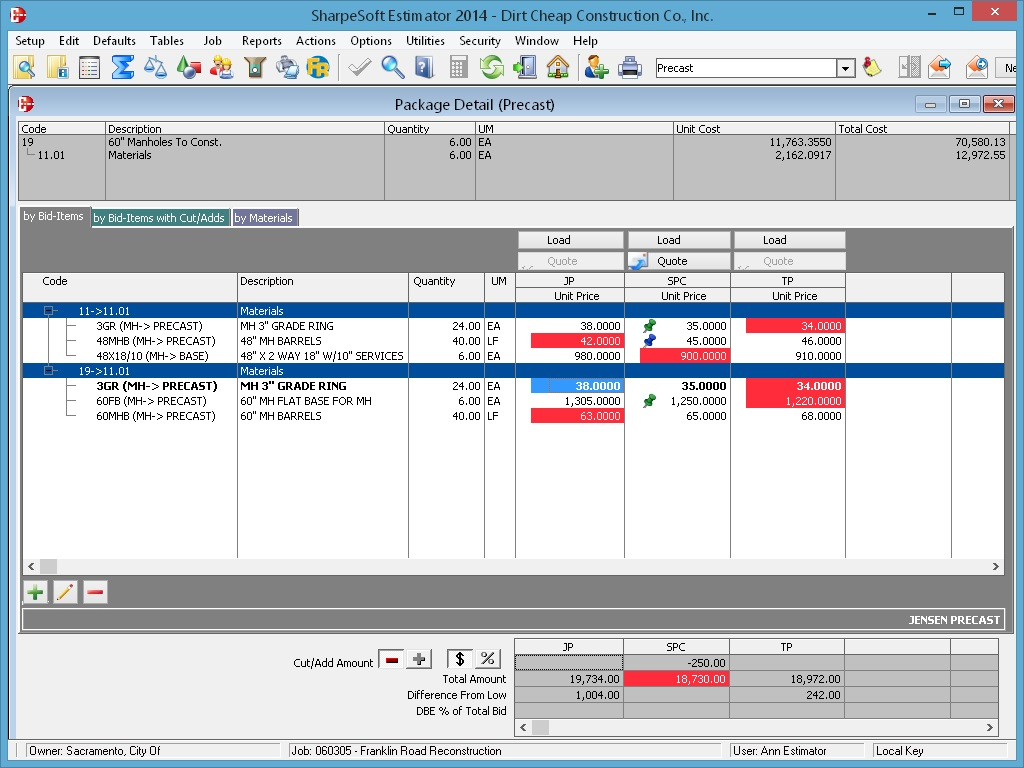The image size is (1024, 768).
Task: Open the Home screen icon
Action: [557, 66]
